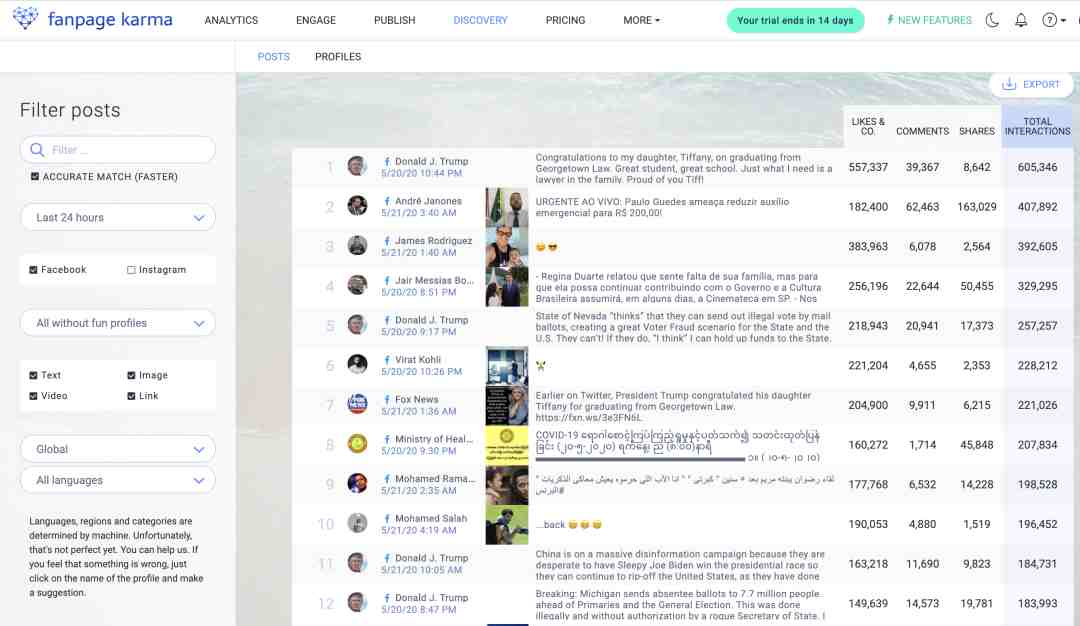Image resolution: width=1080 pixels, height=626 pixels.
Task: Sort by TOTAL INTERACTIONS column header
Action: pos(1037,126)
